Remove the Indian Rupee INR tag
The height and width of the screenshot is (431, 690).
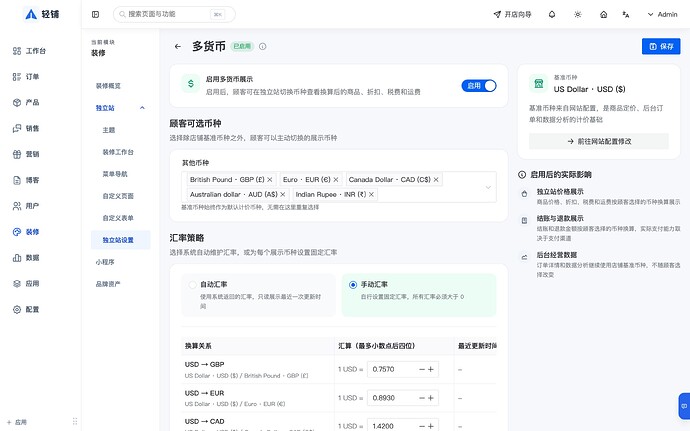tap(371, 195)
